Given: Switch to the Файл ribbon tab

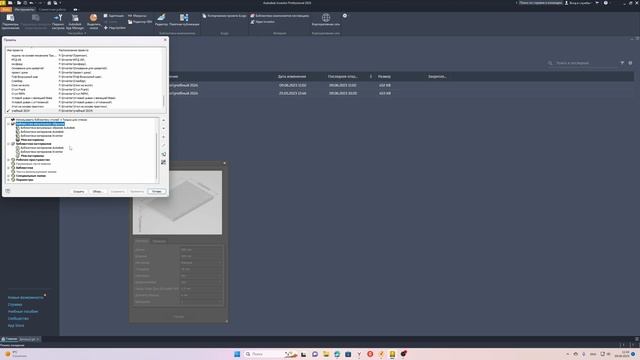Looking at the screenshot, I should (x=6, y=9).
